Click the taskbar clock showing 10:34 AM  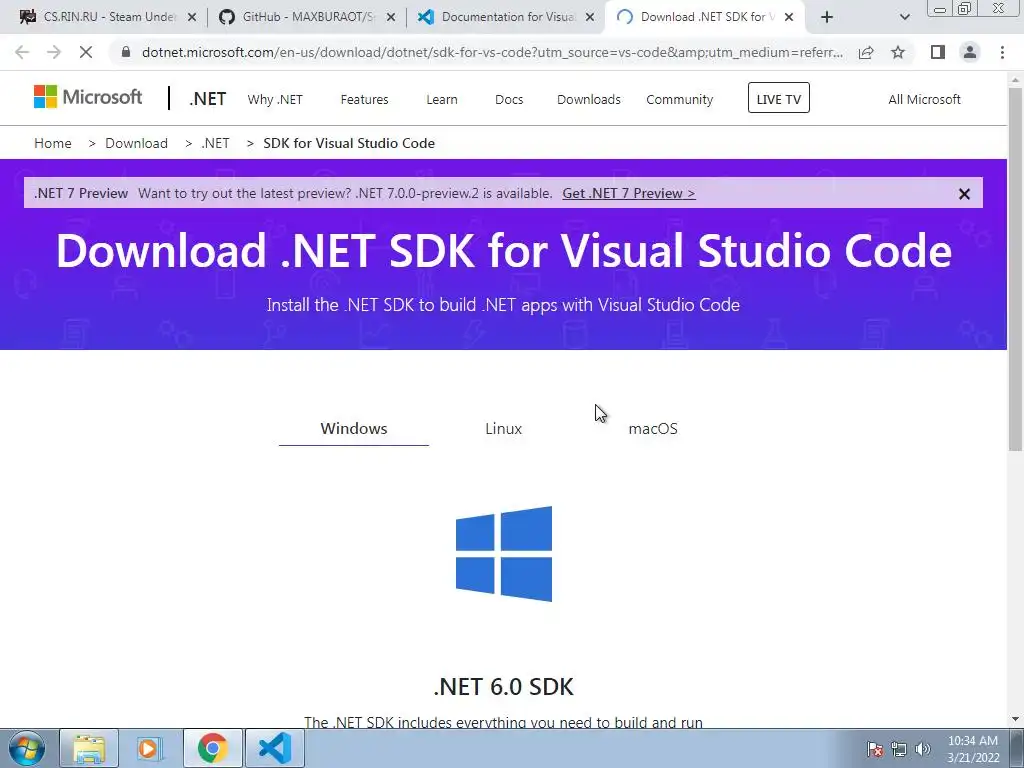pos(973,749)
